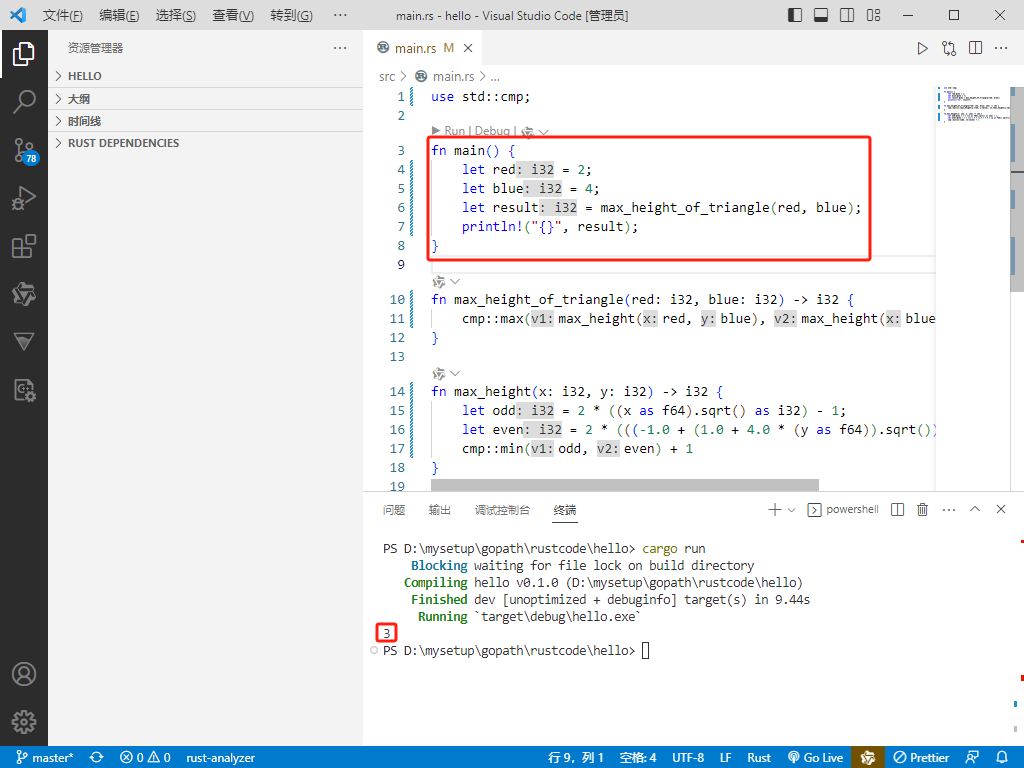Open errors and warnings count in status bar
Screen dimensions: 1024x768
click(146, 758)
